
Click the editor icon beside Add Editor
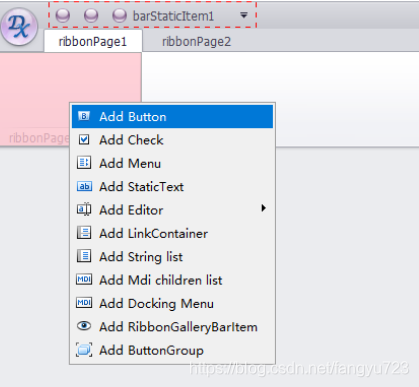click(x=84, y=209)
